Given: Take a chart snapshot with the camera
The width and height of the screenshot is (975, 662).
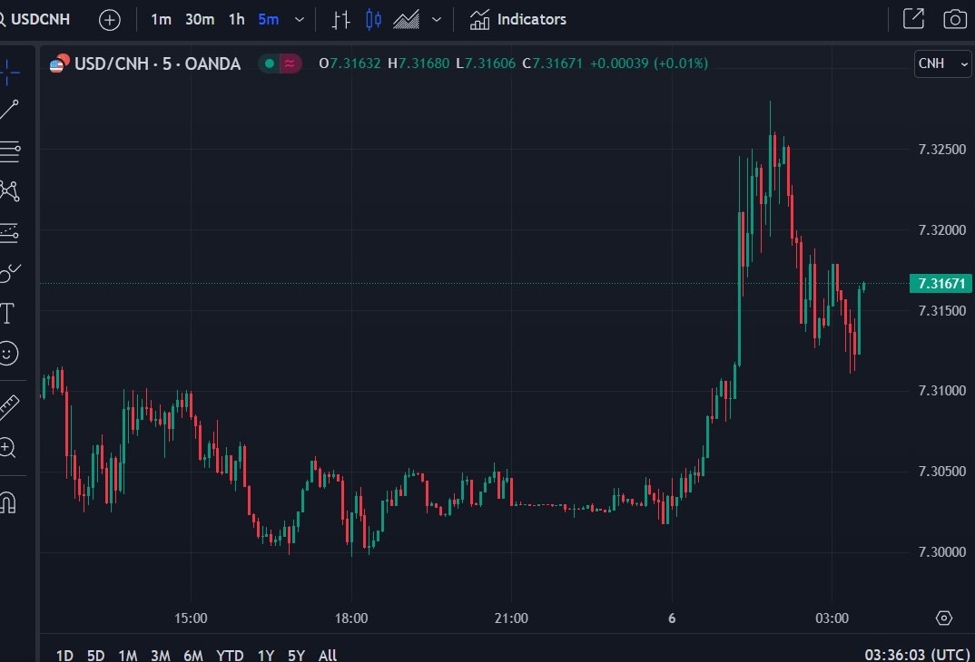Looking at the screenshot, I should coord(954,19).
